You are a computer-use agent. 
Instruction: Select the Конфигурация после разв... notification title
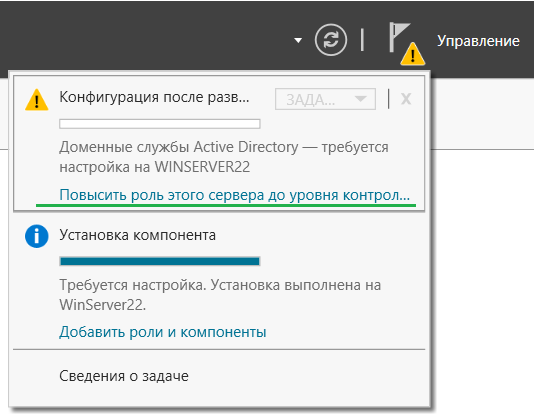pyautogui.click(x=154, y=97)
